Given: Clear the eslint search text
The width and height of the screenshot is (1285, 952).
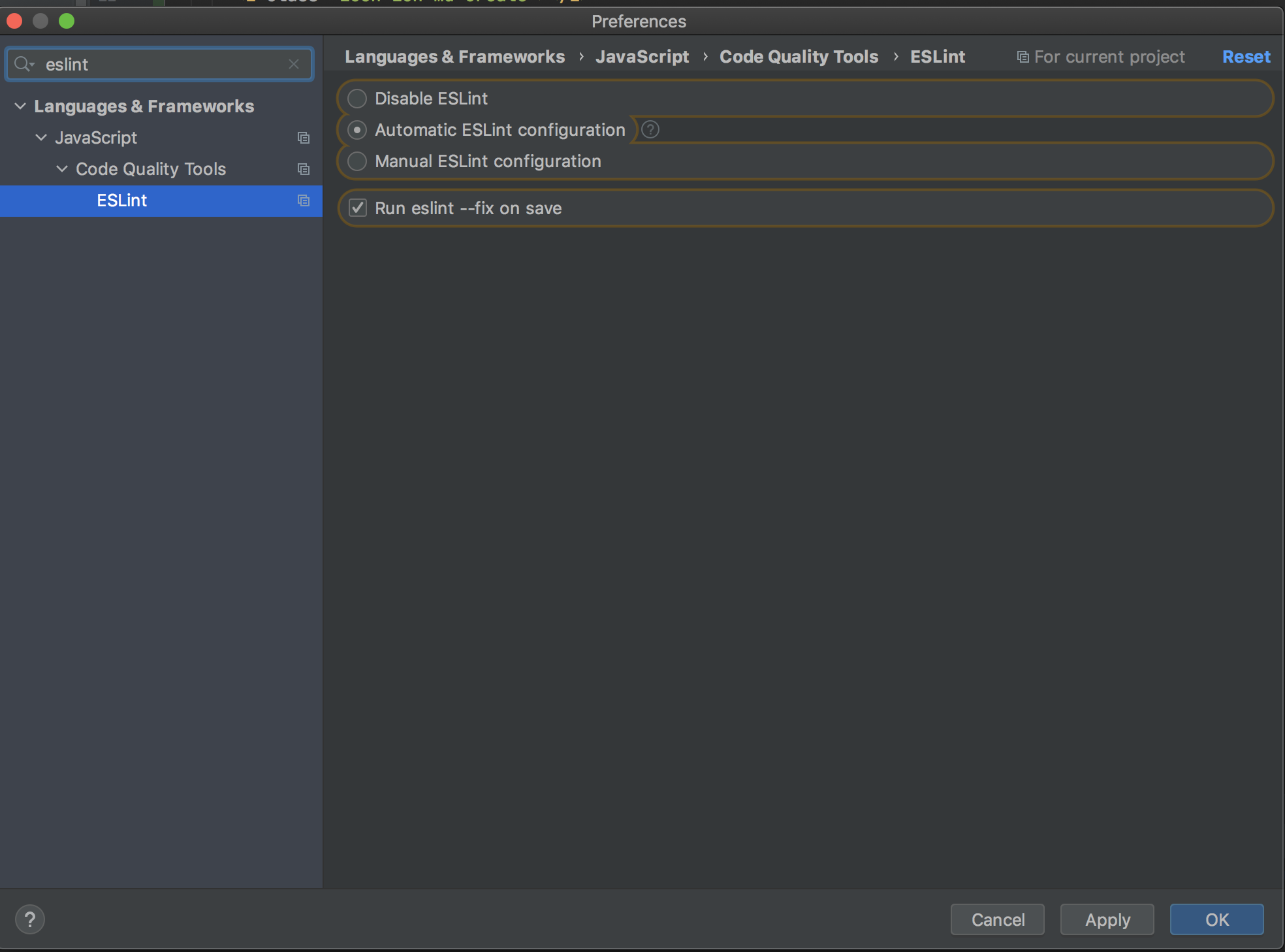Looking at the screenshot, I should click(x=294, y=64).
